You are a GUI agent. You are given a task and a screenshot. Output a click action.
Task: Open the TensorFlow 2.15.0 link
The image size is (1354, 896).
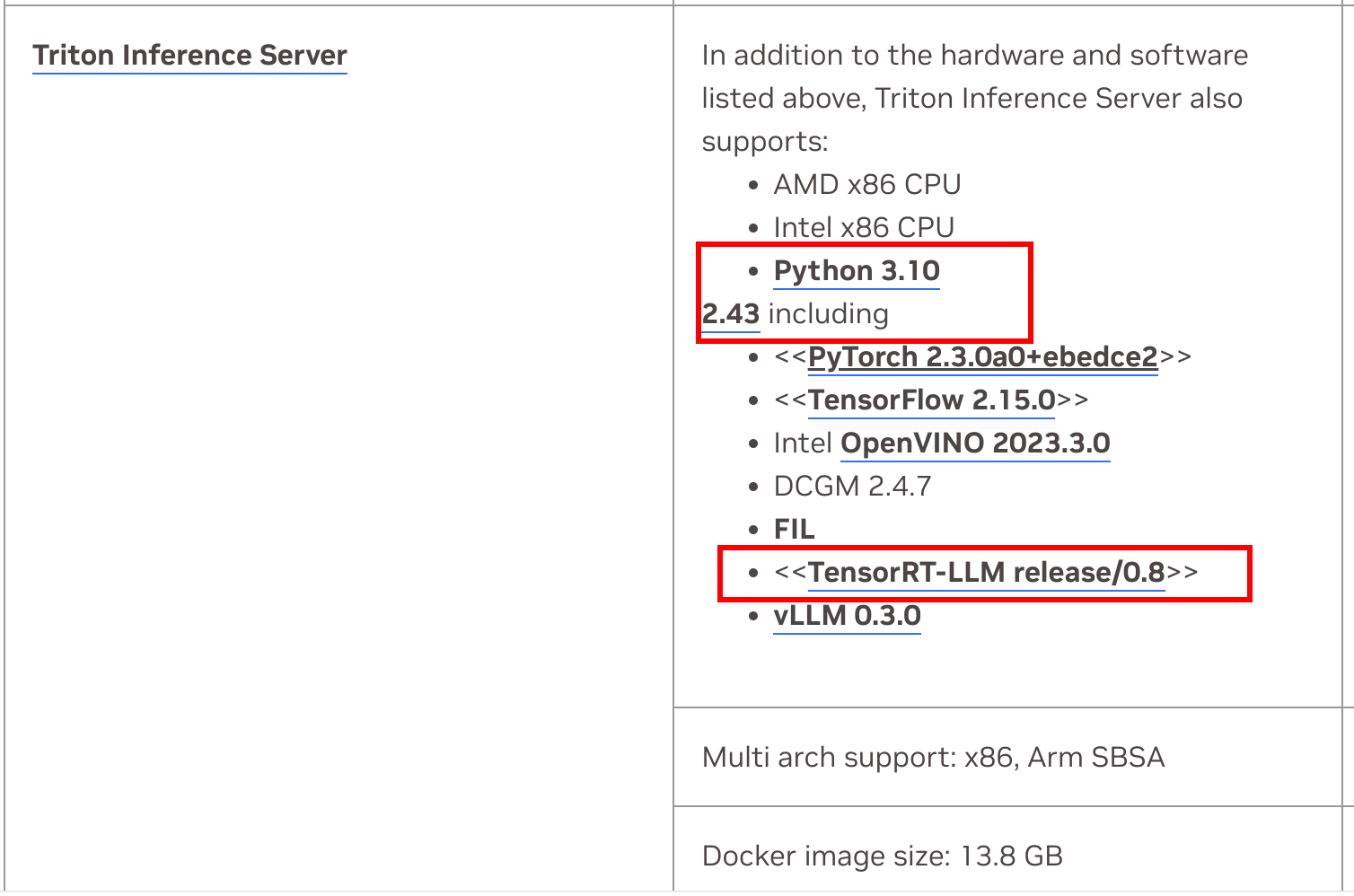click(931, 400)
